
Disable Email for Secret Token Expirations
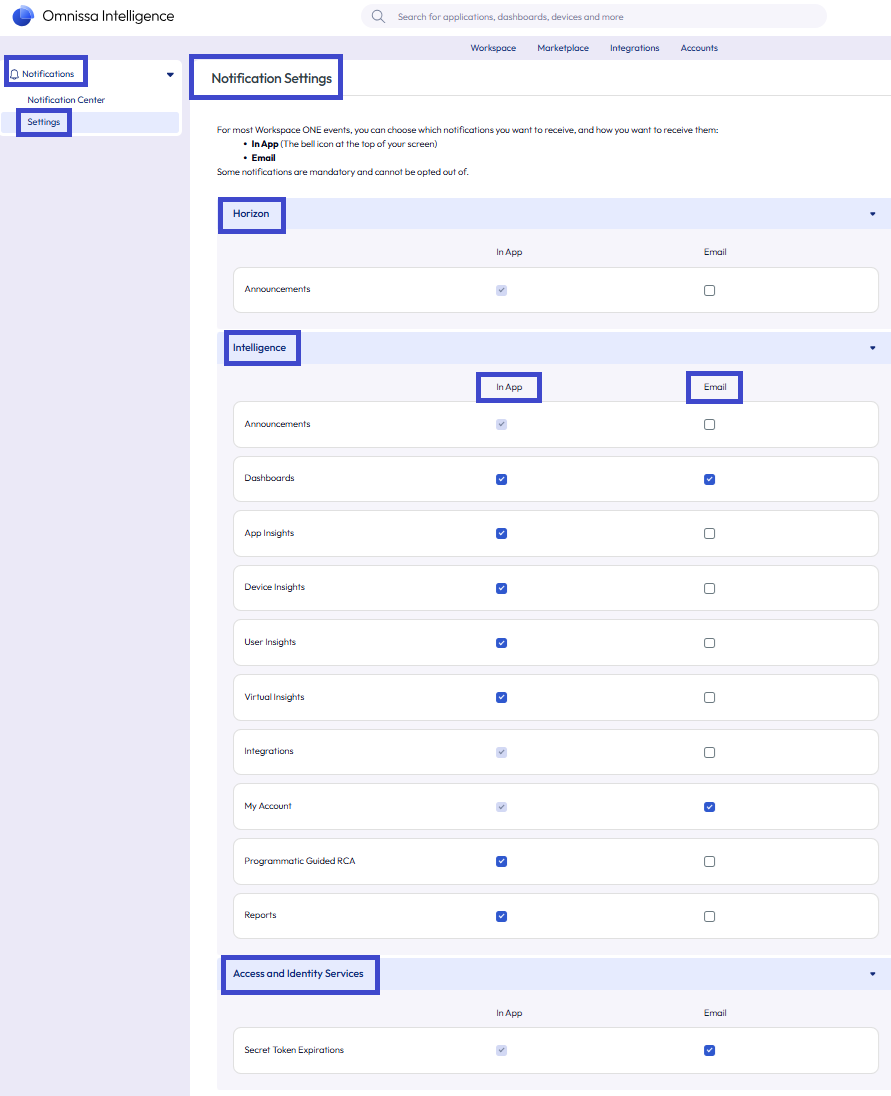709,1051
